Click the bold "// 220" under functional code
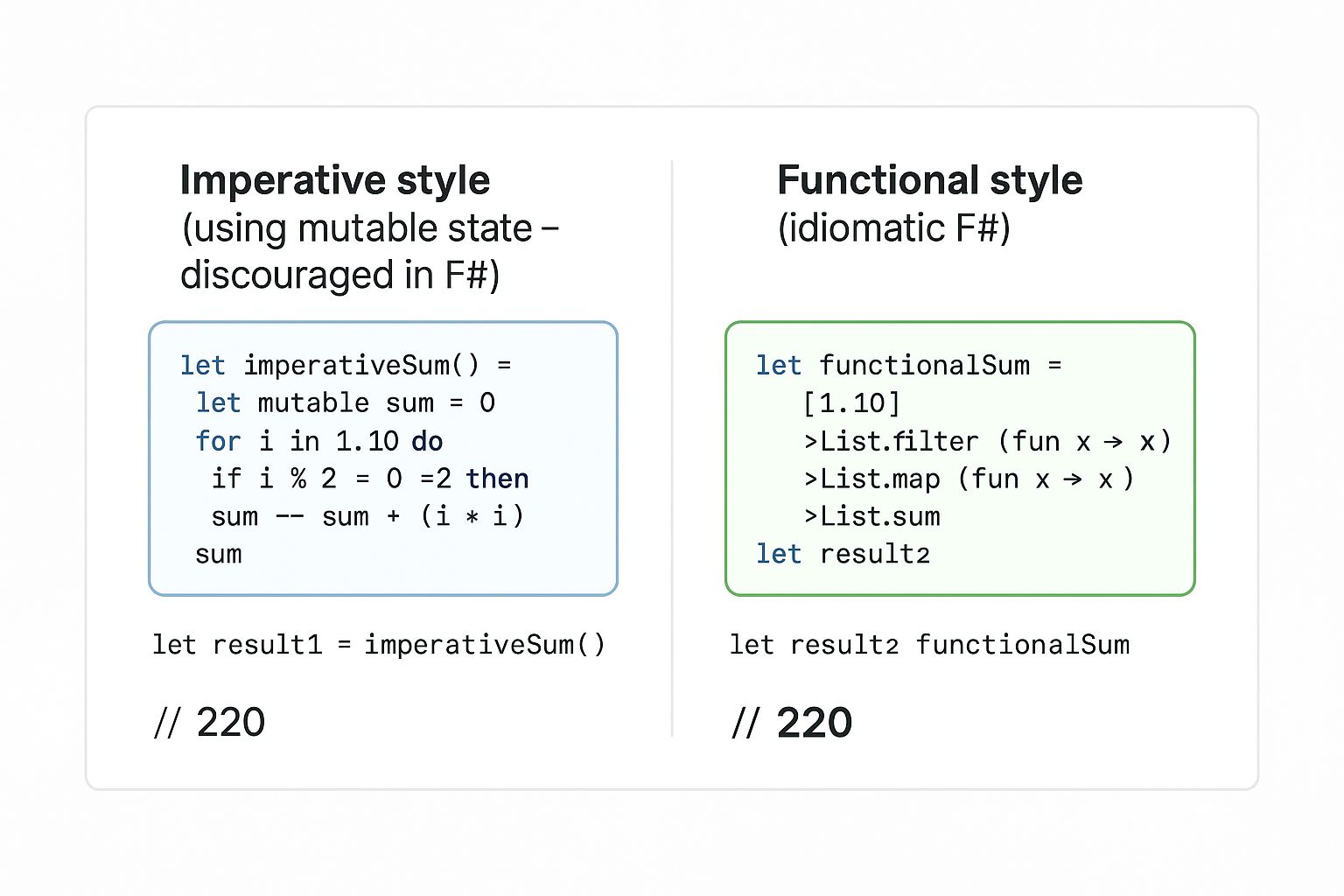 tap(792, 723)
